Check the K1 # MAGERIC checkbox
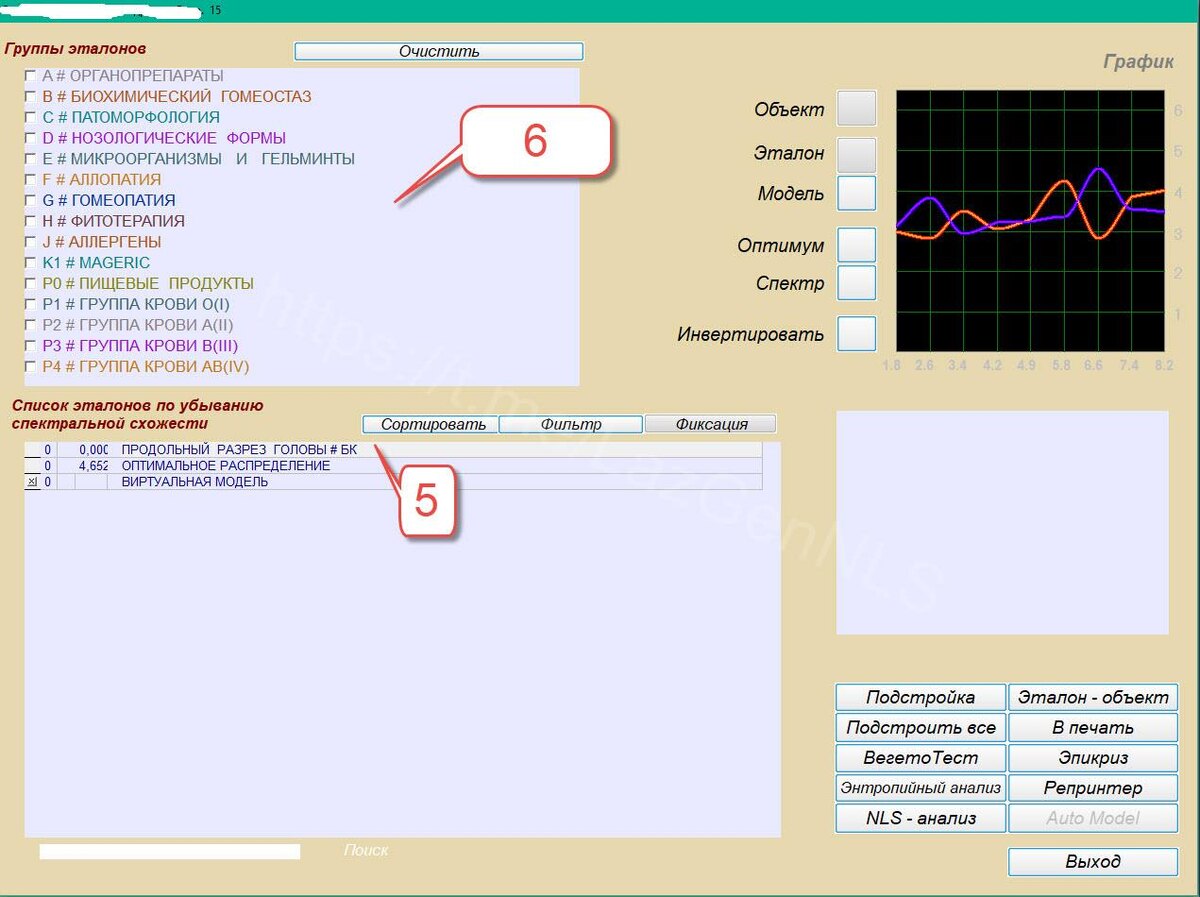The width and height of the screenshot is (1200, 897). [32, 263]
